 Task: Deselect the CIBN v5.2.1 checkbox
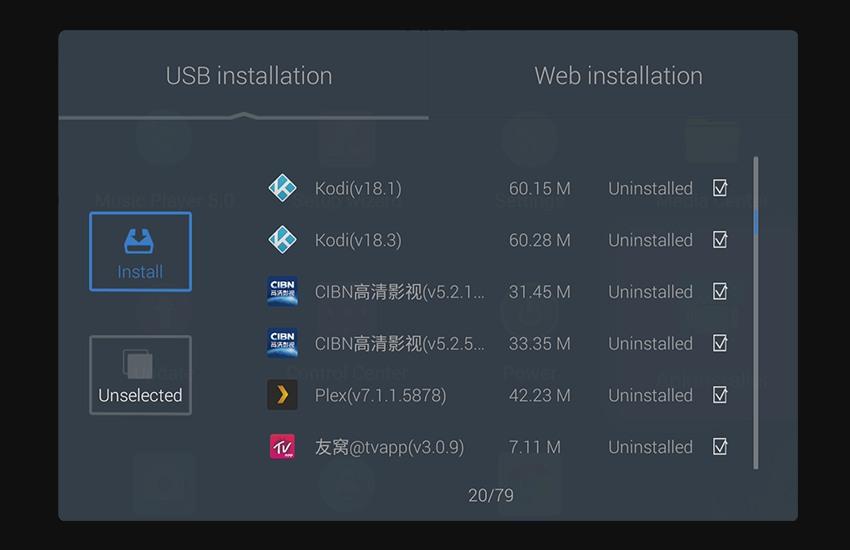pyautogui.click(x=719, y=292)
